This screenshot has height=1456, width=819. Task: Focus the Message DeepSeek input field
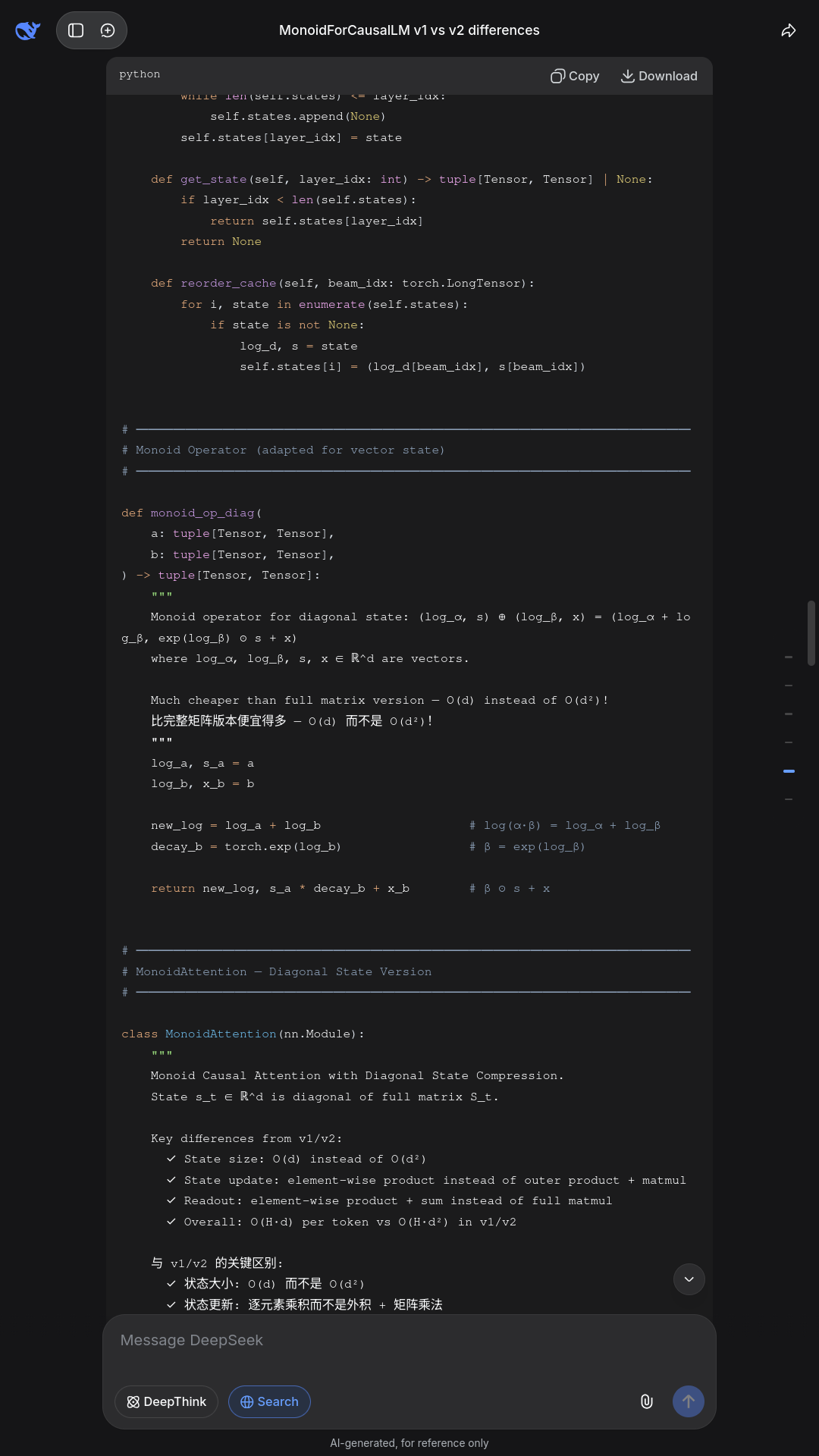coord(409,1341)
